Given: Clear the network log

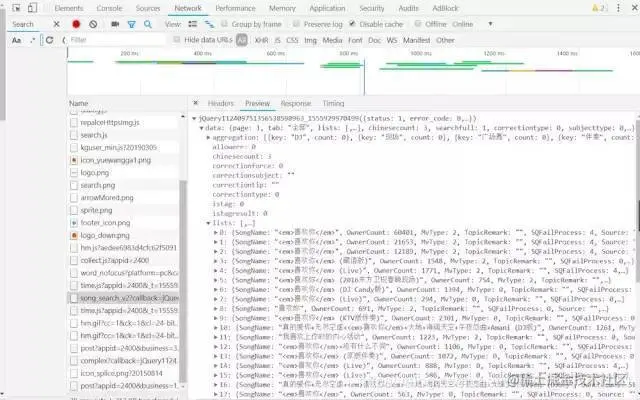Looking at the screenshot, I should click(93, 24).
